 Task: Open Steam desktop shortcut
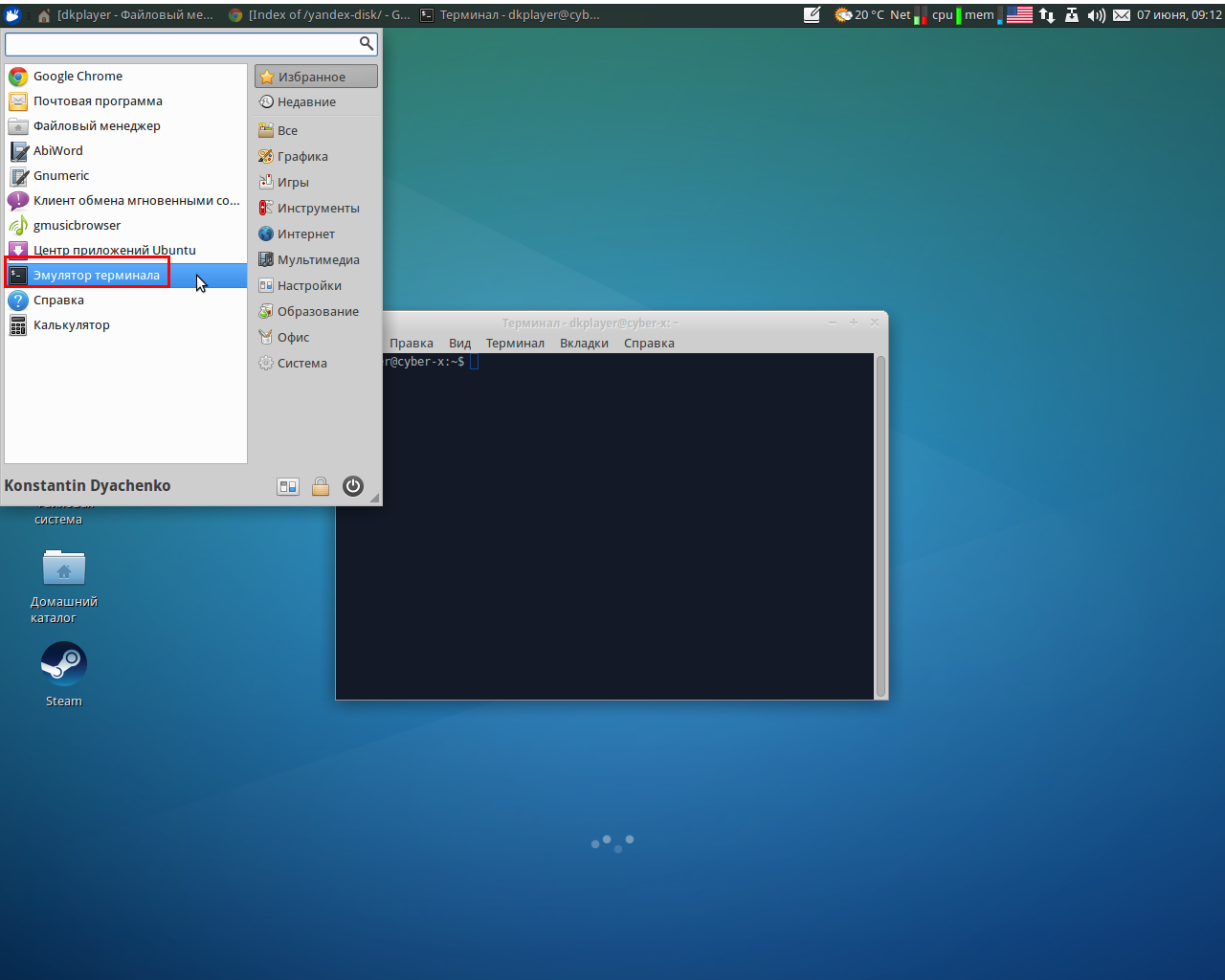click(64, 664)
